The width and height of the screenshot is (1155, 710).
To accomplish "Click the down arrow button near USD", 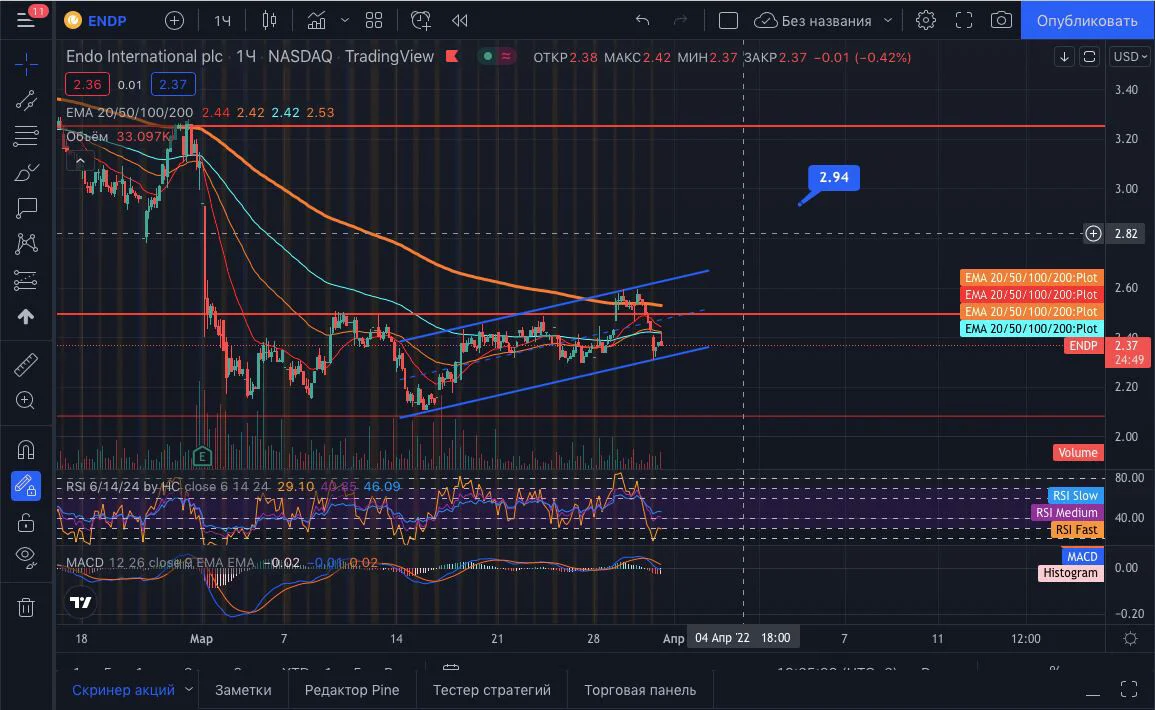I will [1064, 57].
